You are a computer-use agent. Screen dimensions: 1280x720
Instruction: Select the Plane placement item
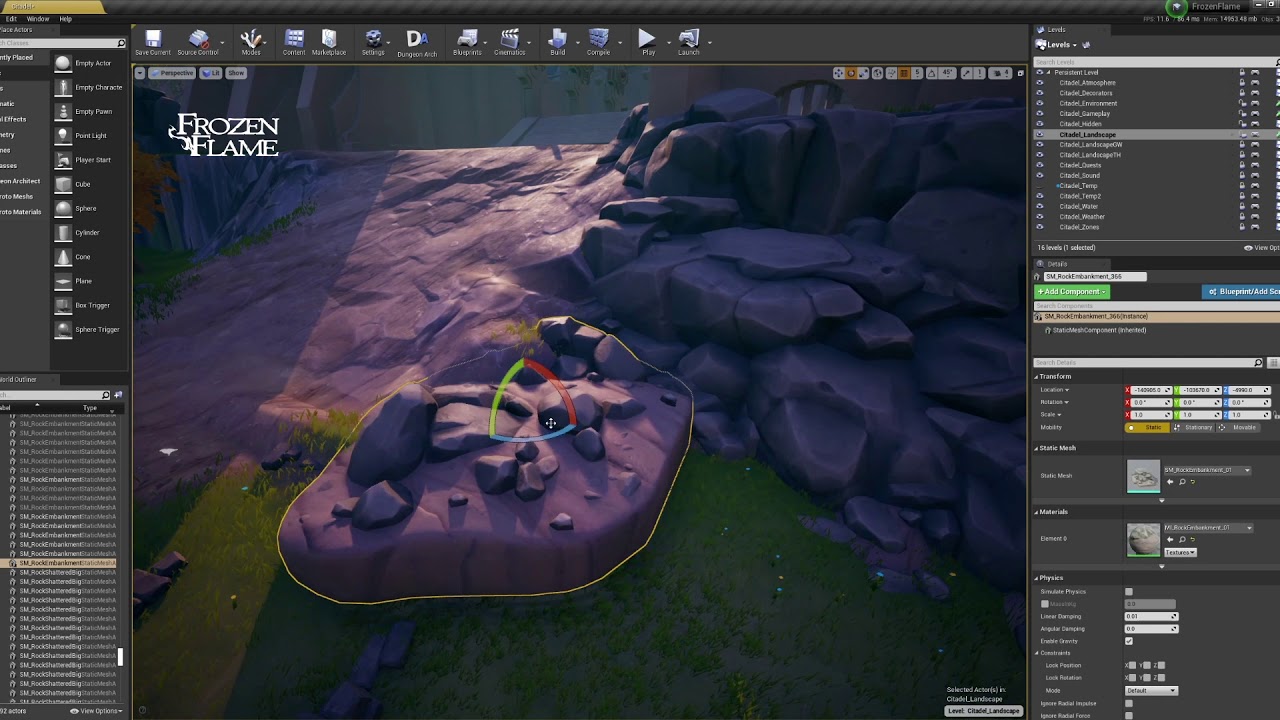89,281
